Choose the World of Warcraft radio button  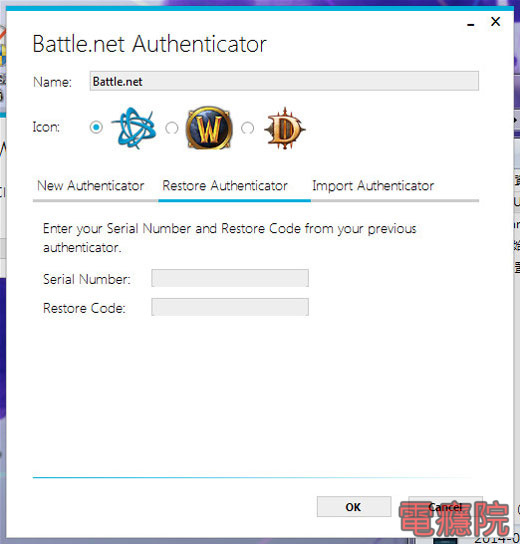tap(172, 128)
